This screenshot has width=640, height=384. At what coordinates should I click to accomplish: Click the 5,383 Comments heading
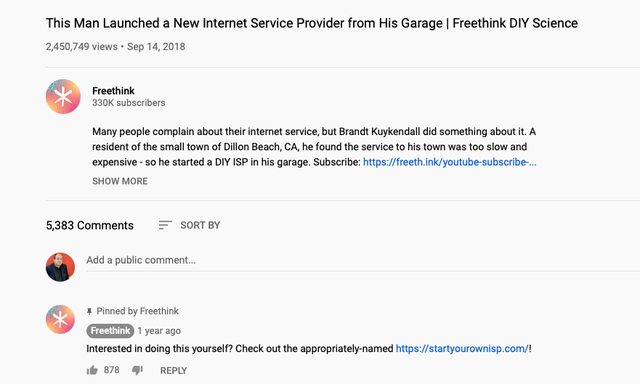[x=89, y=225]
